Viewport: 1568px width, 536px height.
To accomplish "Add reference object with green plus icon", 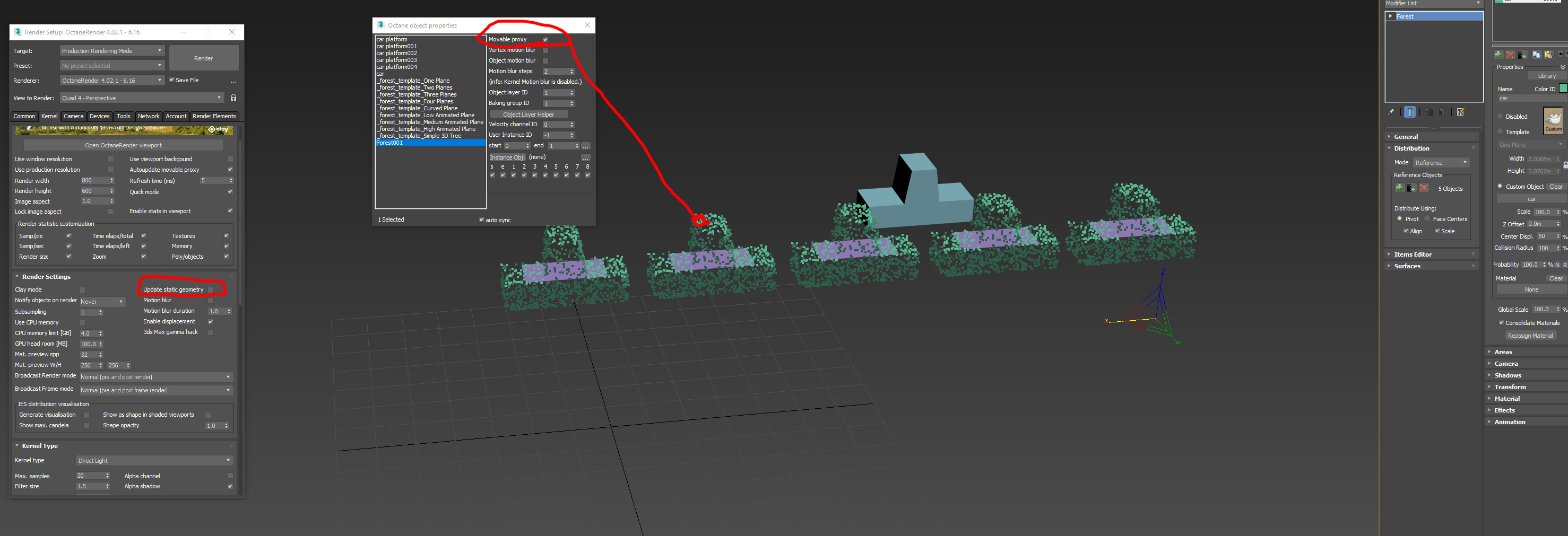I will tap(1399, 188).
